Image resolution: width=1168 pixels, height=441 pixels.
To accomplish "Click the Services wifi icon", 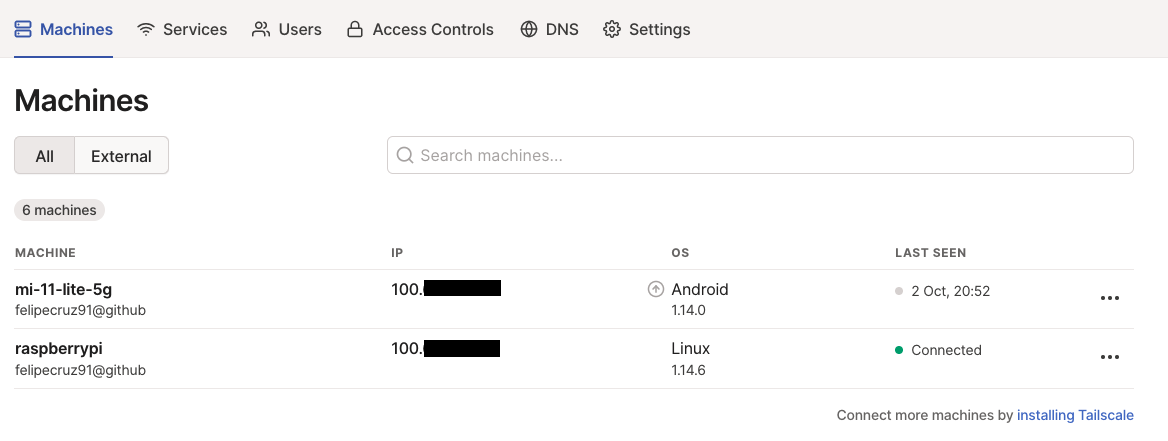I will pos(146,30).
